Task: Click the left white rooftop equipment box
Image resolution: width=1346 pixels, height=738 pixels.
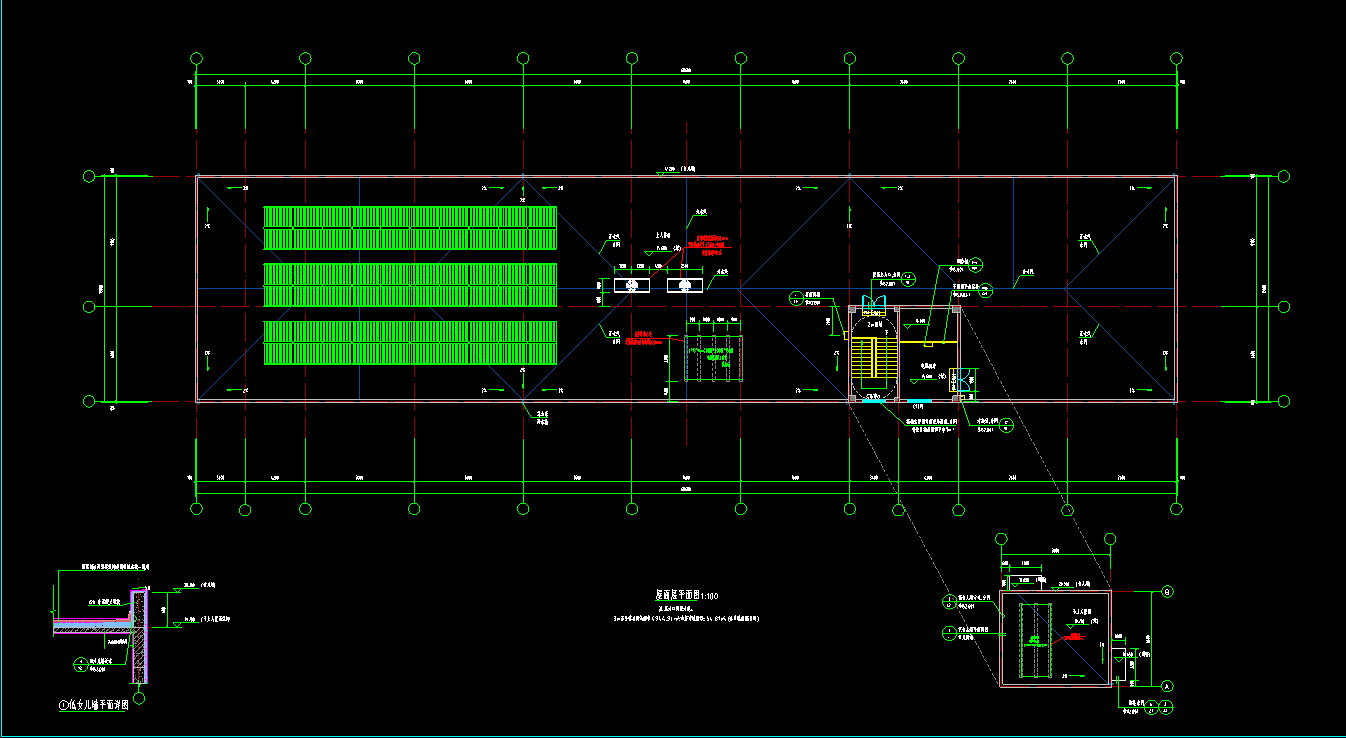Action: point(632,285)
